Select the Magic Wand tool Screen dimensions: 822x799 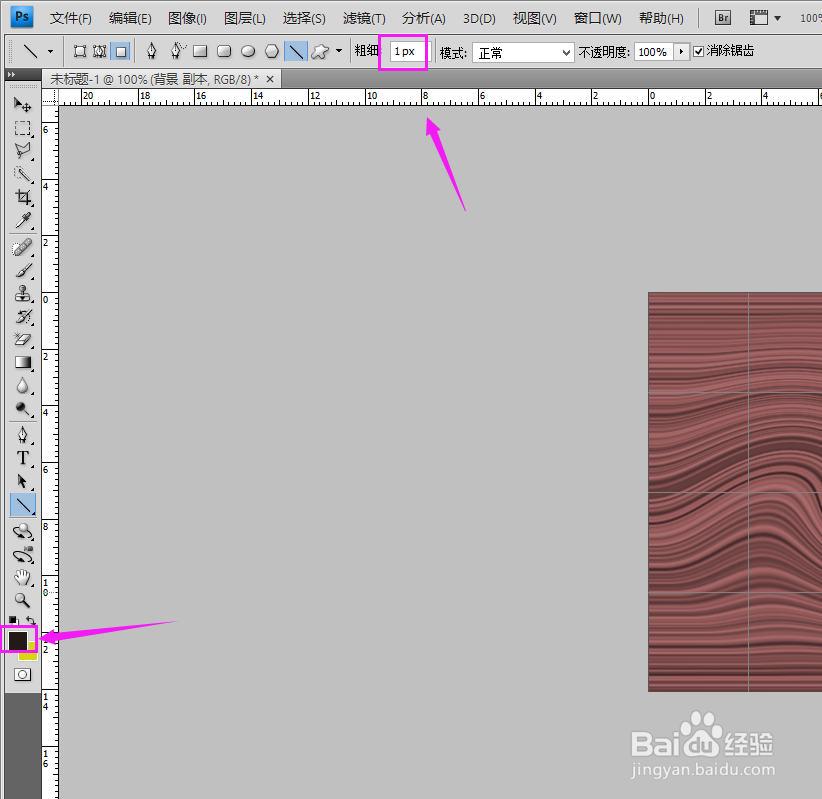point(22,174)
